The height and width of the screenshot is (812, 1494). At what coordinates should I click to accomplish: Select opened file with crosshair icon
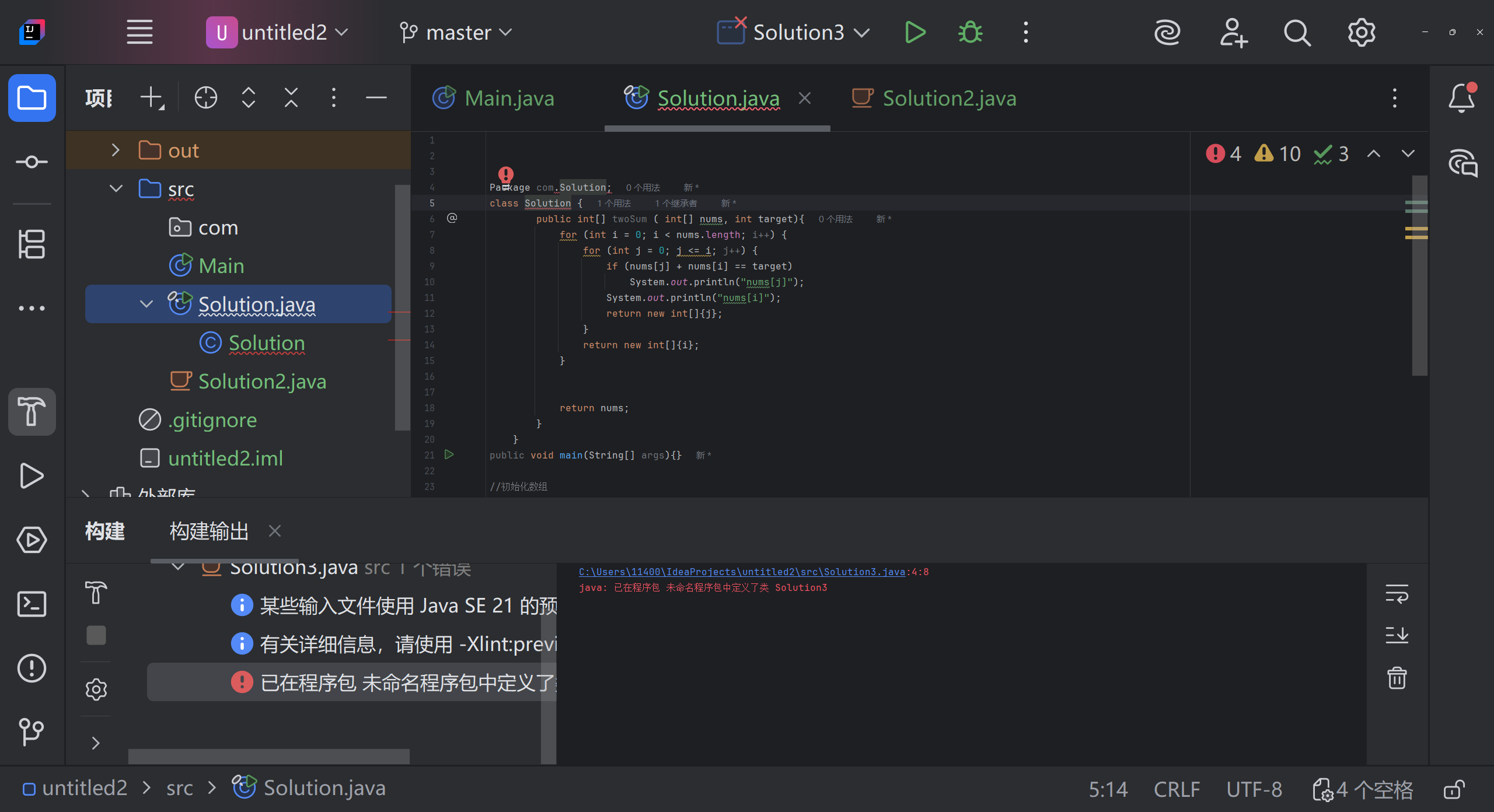[205, 97]
